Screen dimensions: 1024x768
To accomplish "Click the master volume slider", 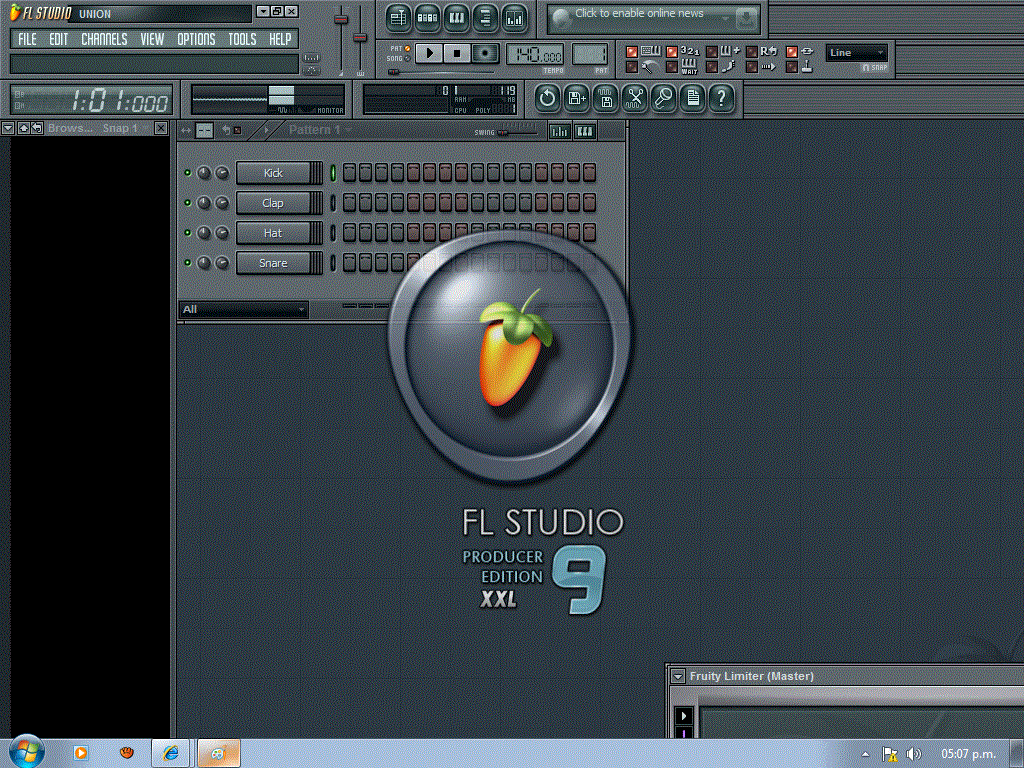I will [x=341, y=39].
